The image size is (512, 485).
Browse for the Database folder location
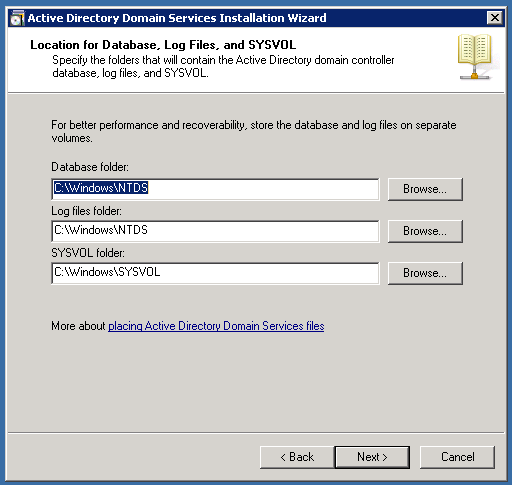tap(425, 189)
